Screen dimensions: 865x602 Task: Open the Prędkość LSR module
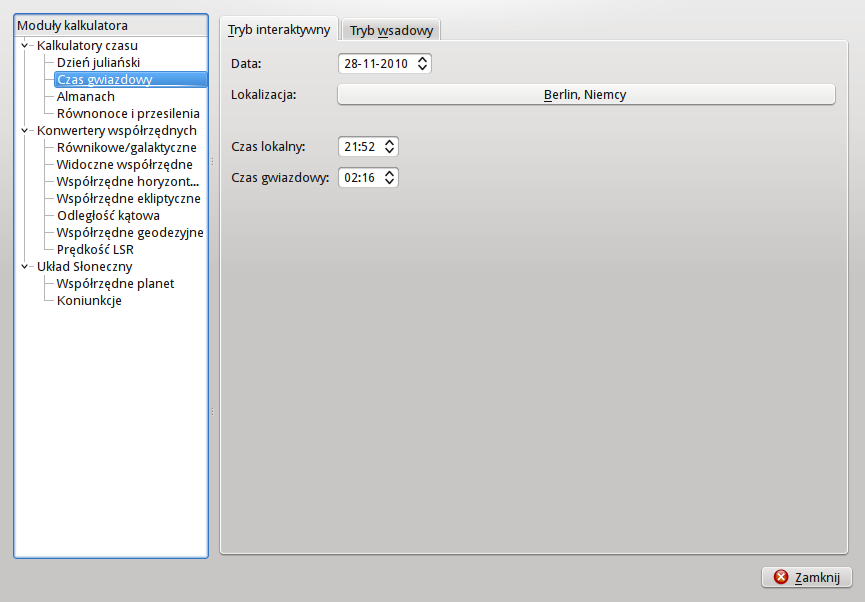[95, 249]
